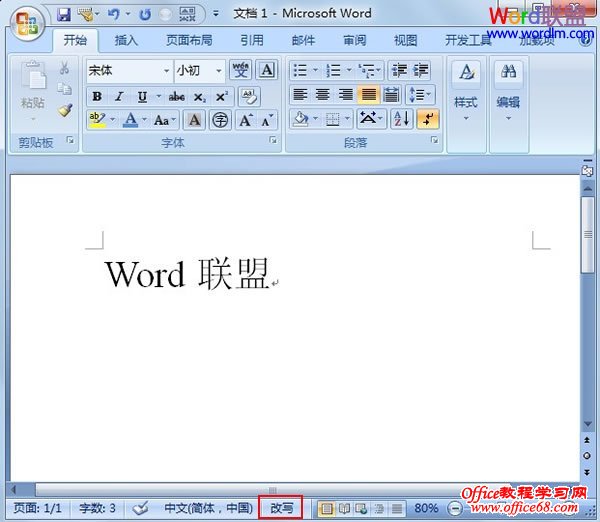Click the strikethrough abc icon

click(176, 97)
